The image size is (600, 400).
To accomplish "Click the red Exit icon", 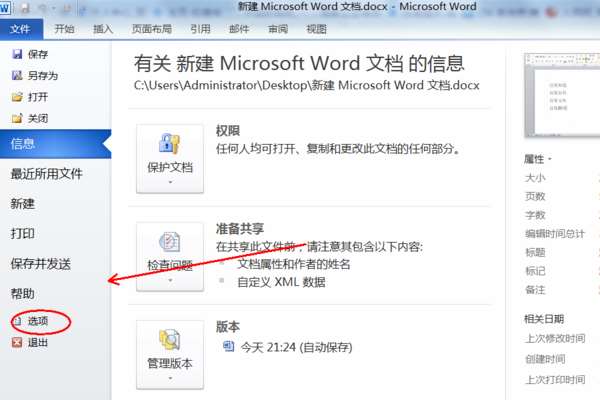I will click(x=17, y=342).
